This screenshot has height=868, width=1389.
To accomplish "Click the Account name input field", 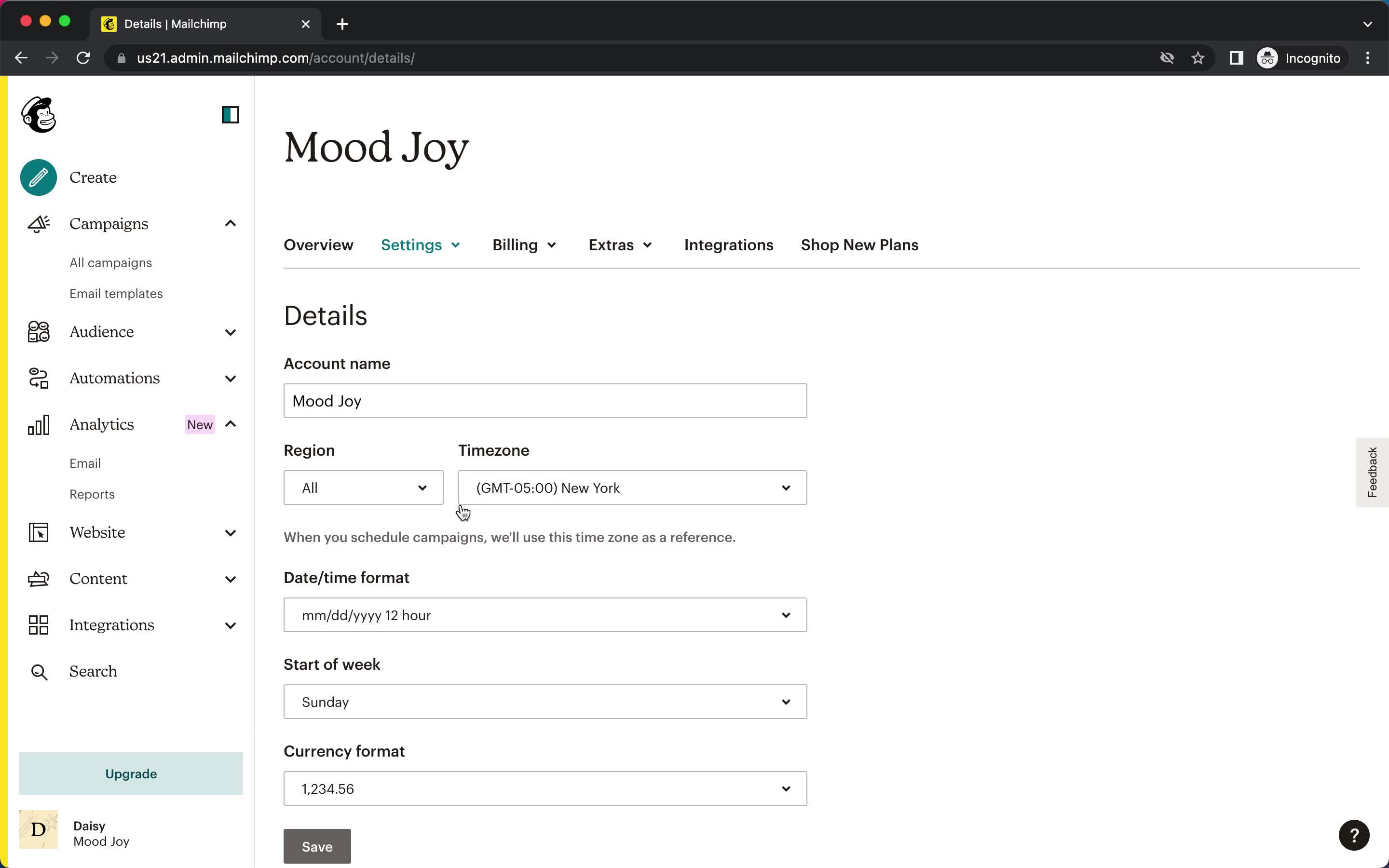I will click(545, 401).
